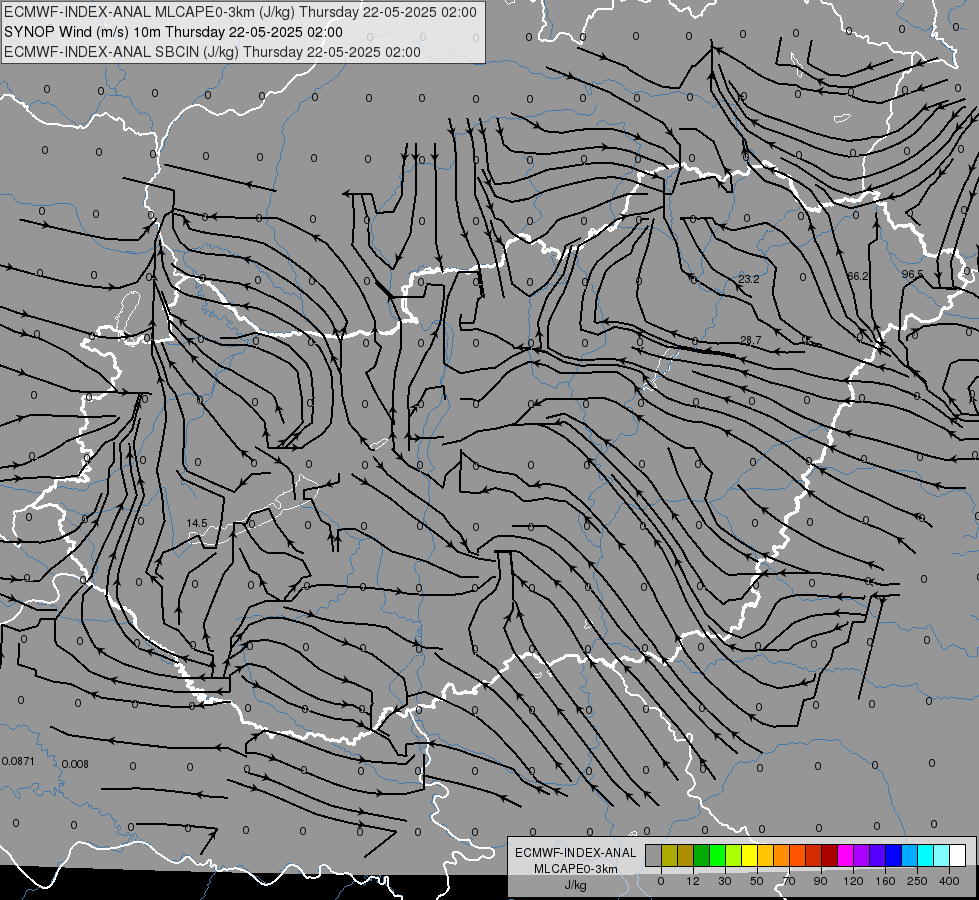Click the MLCAPE0-3km title line

[x=240, y=12]
